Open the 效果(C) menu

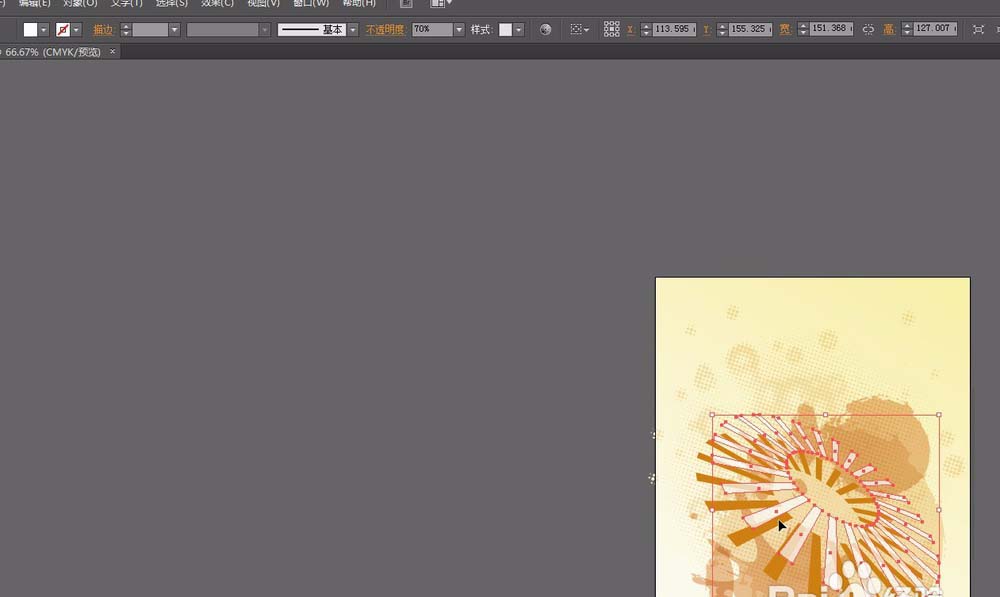(x=217, y=3)
